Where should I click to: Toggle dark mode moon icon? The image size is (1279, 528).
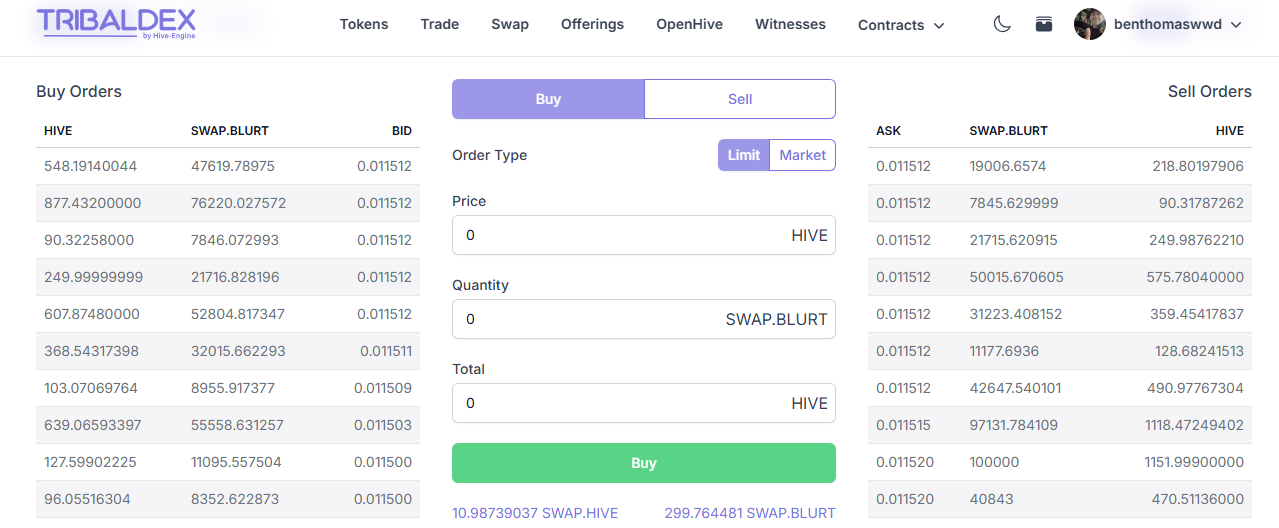[x=1002, y=24]
